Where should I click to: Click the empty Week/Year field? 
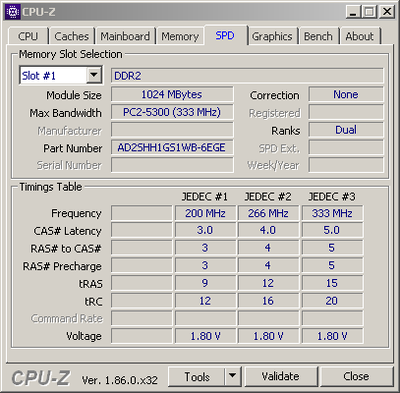coord(346,165)
